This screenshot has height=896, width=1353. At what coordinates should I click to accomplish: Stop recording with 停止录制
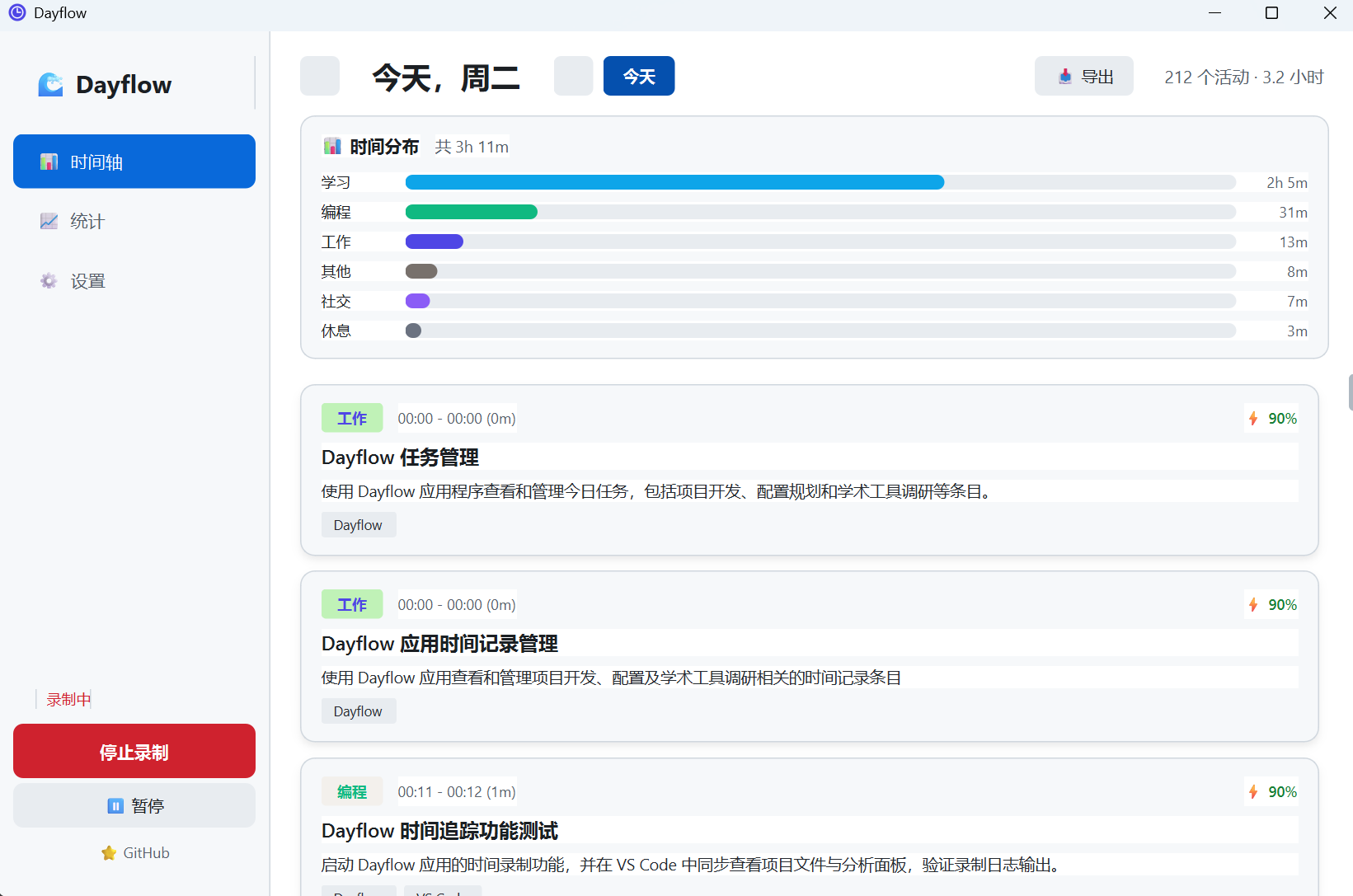point(134,751)
